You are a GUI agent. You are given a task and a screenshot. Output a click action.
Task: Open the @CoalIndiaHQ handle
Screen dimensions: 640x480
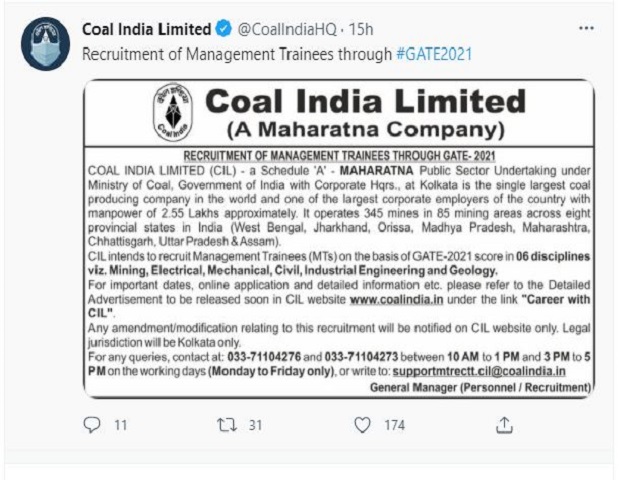[287, 29]
